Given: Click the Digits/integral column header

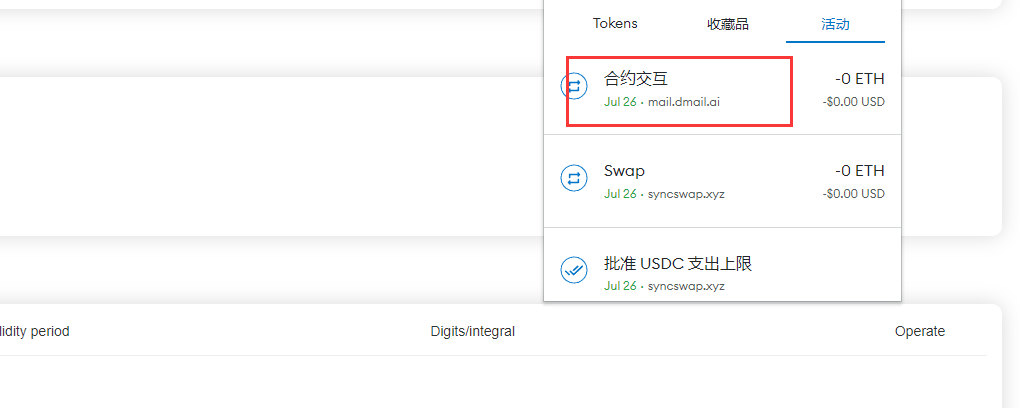Looking at the screenshot, I should pos(472,331).
